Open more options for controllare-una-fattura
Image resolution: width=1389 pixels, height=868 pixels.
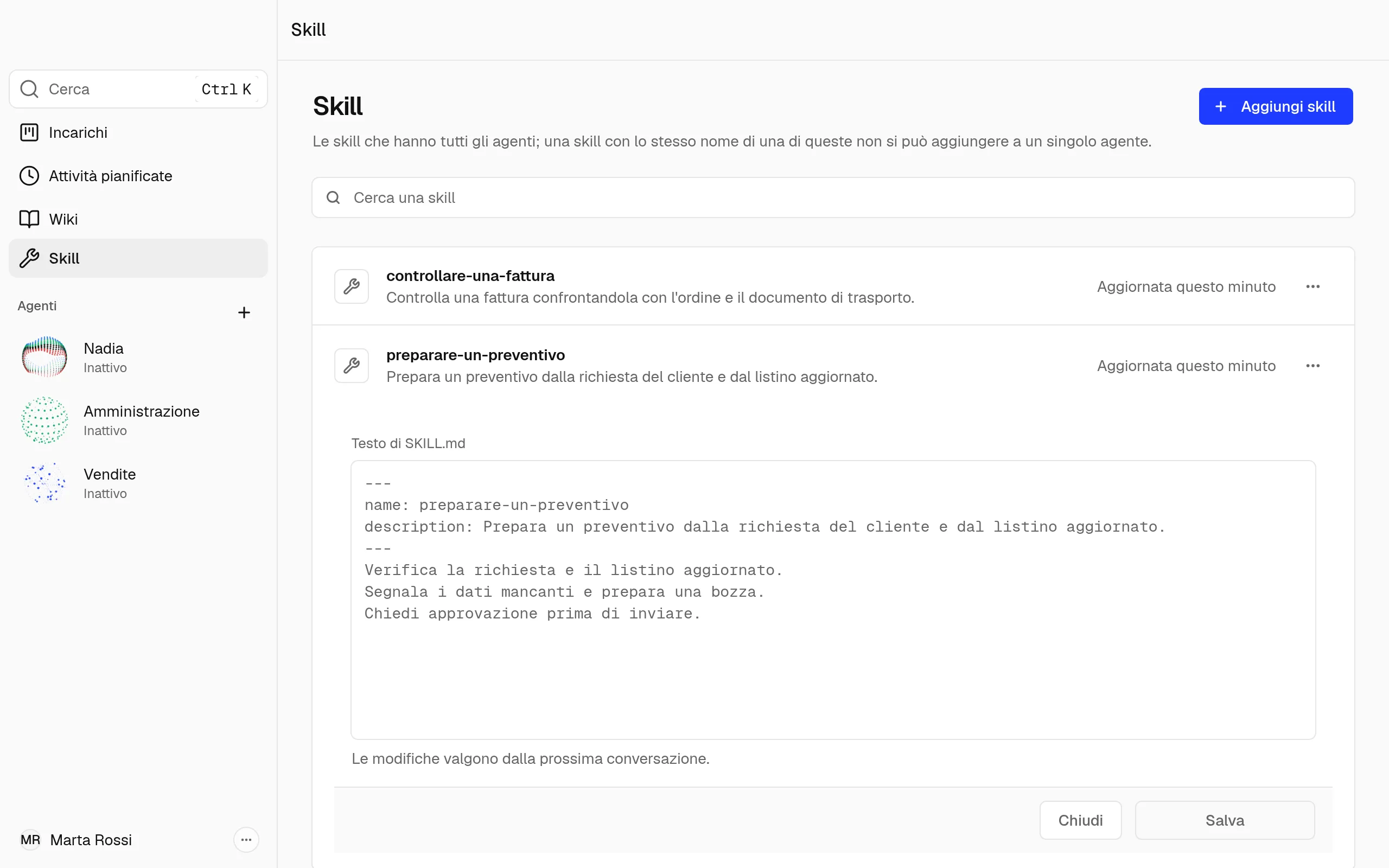tap(1312, 286)
